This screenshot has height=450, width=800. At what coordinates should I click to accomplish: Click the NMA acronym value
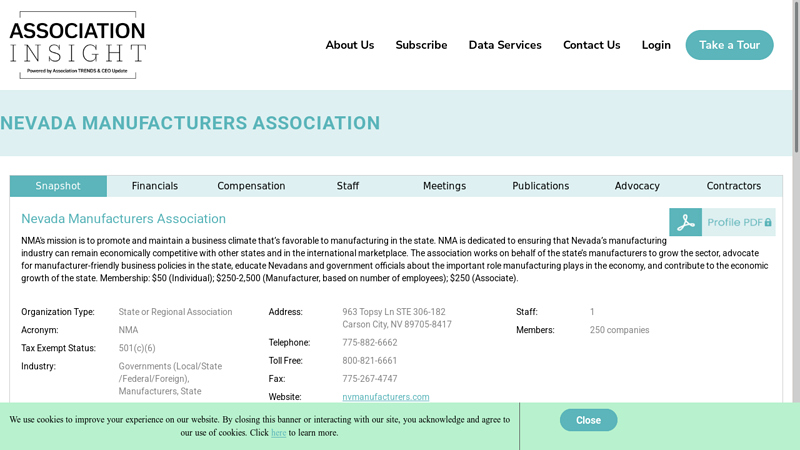tap(128, 330)
